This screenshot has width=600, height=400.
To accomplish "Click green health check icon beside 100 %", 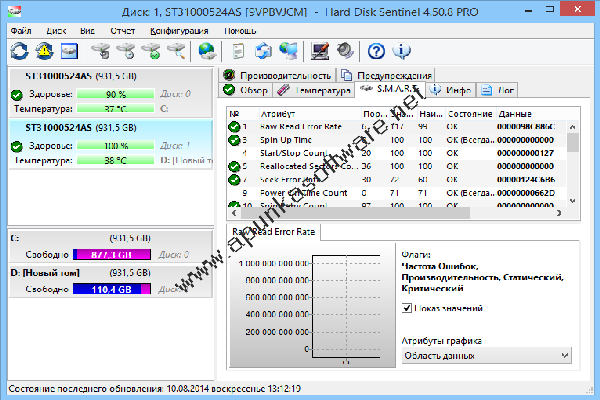I will point(17,146).
